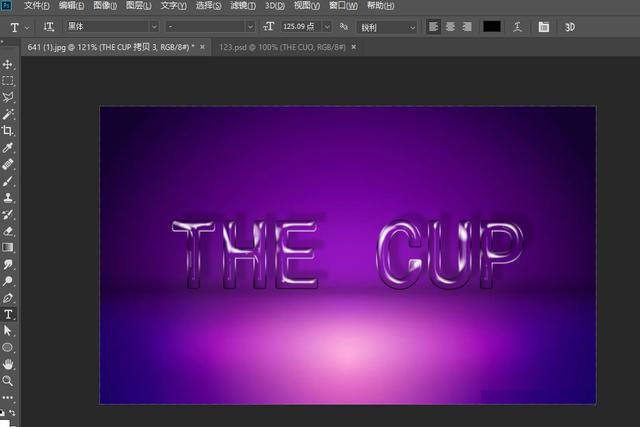Select the Magic Wand tool
Screen dimensions: 640x427
pyautogui.click(x=8, y=114)
